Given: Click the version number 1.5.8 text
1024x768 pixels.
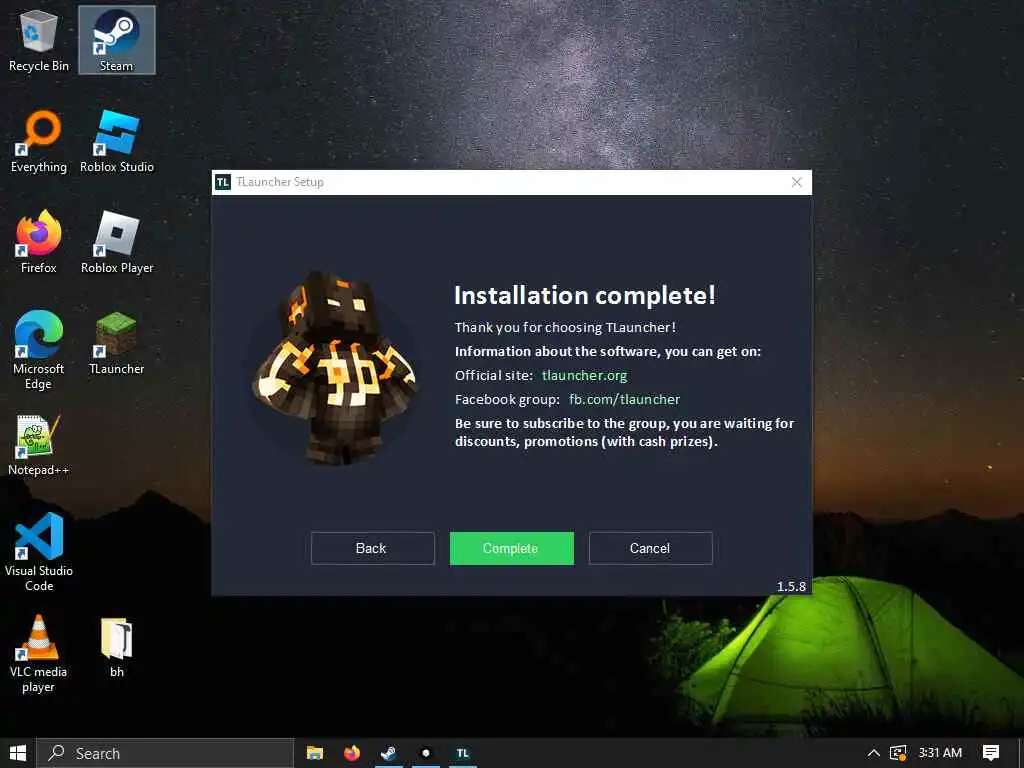Looking at the screenshot, I should [791, 586].
